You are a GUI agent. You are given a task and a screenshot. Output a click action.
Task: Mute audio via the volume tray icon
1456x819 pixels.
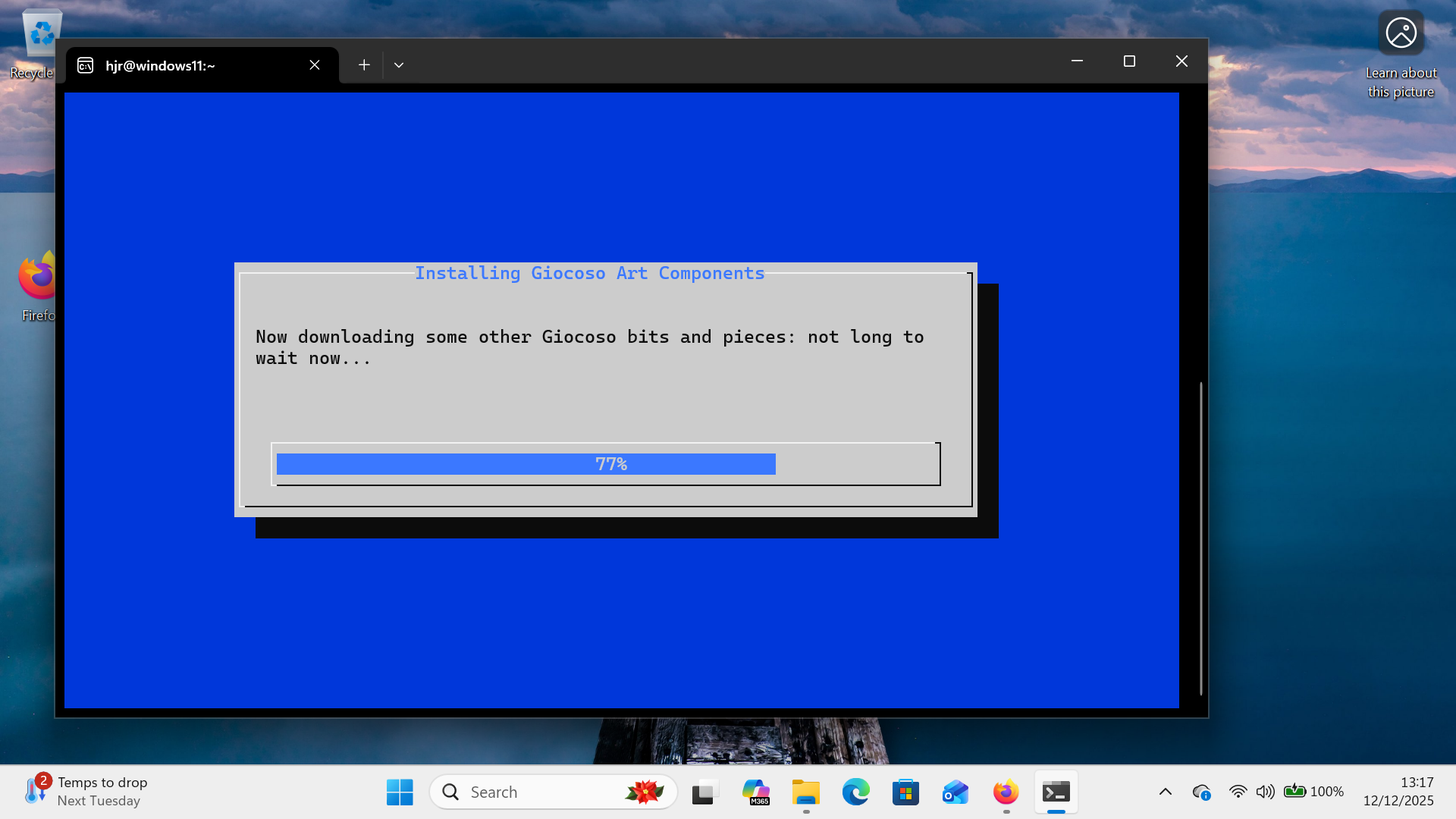click(x=1266, y=792)
